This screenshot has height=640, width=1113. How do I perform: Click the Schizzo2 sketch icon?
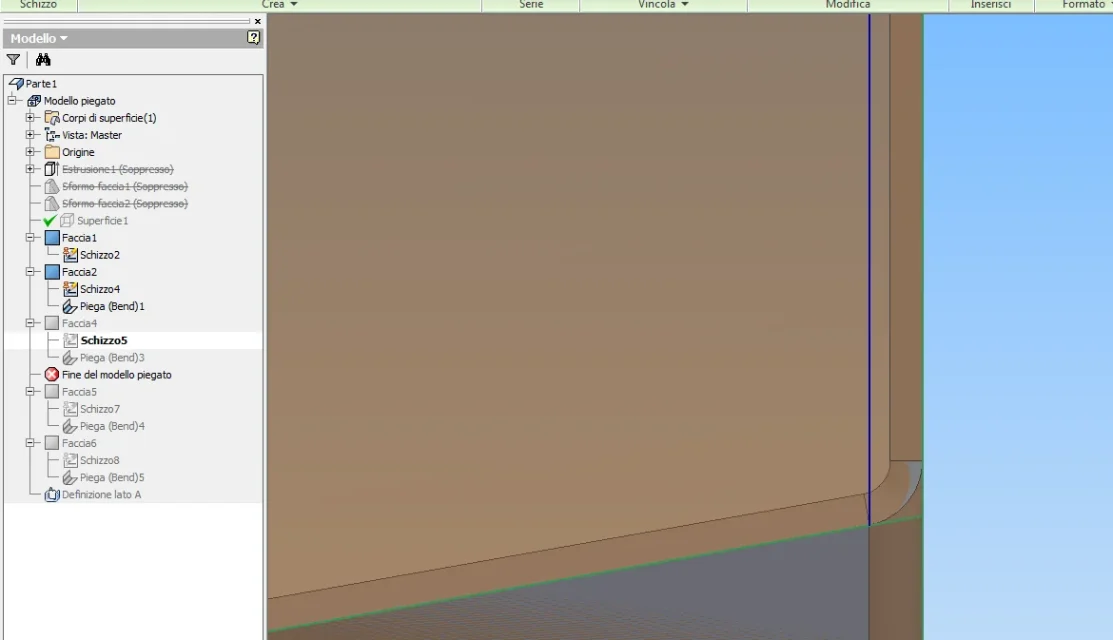70,255
